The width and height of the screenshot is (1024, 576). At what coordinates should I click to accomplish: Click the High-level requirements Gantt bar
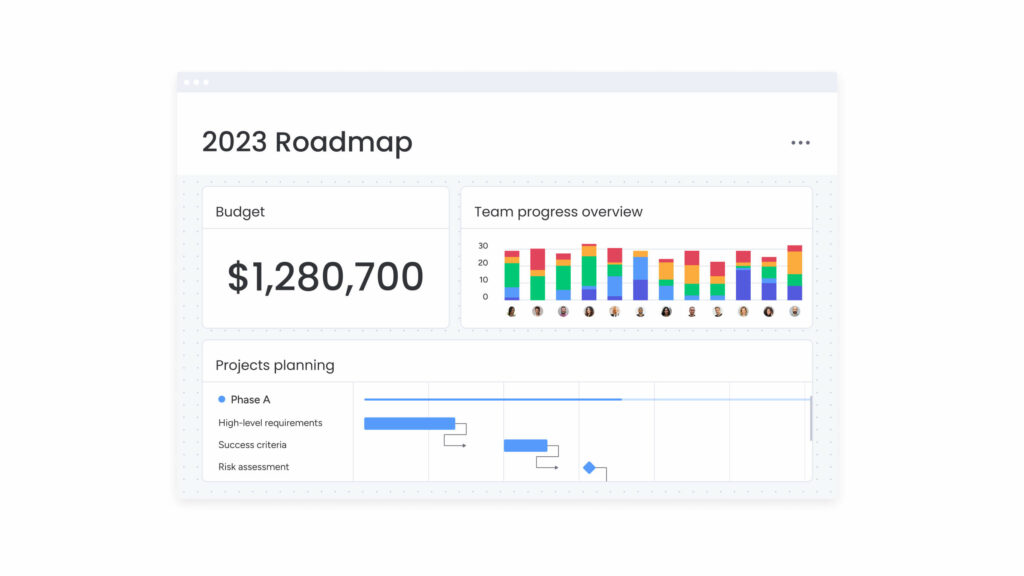[409, 423]
